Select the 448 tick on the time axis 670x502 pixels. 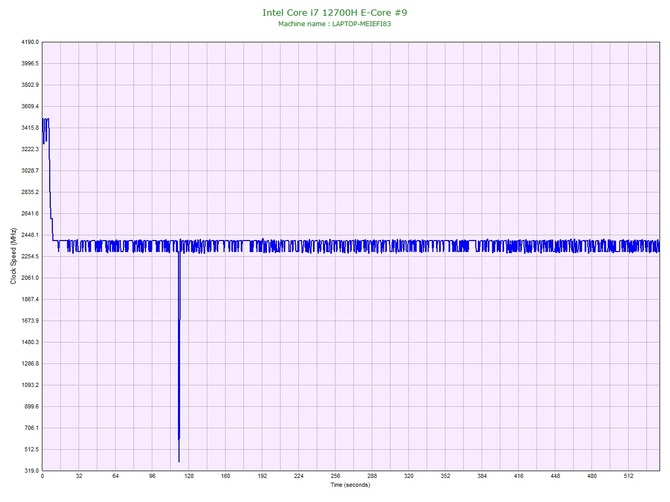point(555,476)
